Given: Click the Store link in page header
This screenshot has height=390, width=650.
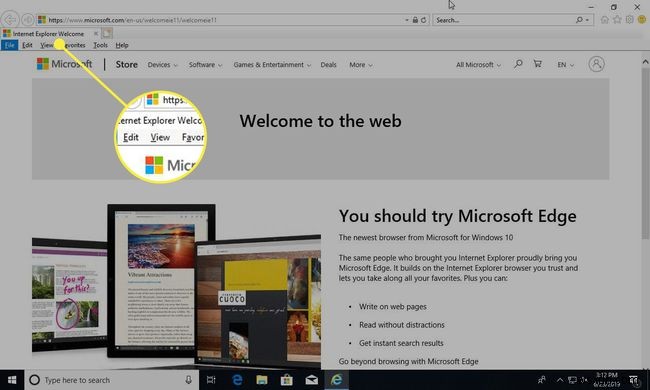Looking at the screenshot, I should tap(126, 64).
